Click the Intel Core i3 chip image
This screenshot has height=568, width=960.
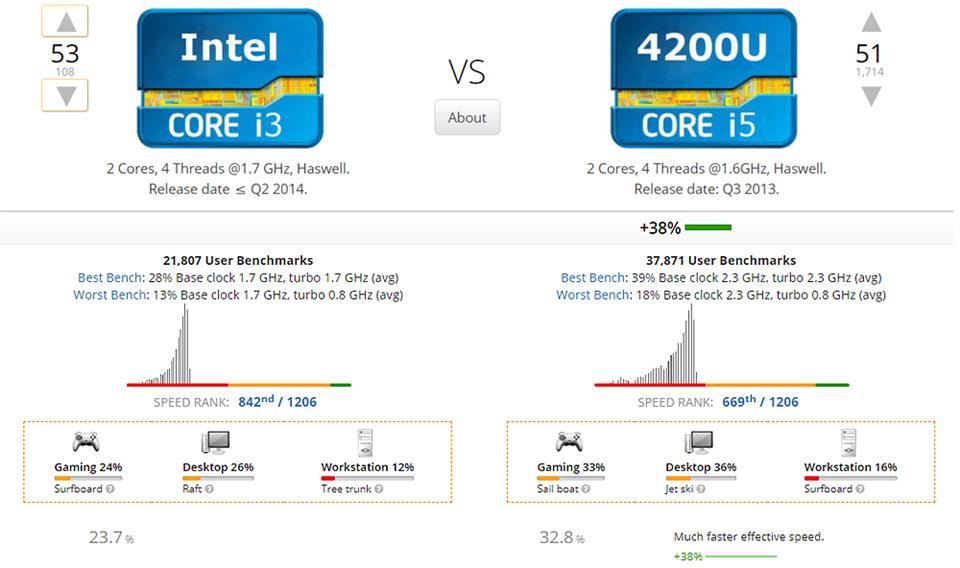pyautogui.click(x=230, y=78)
